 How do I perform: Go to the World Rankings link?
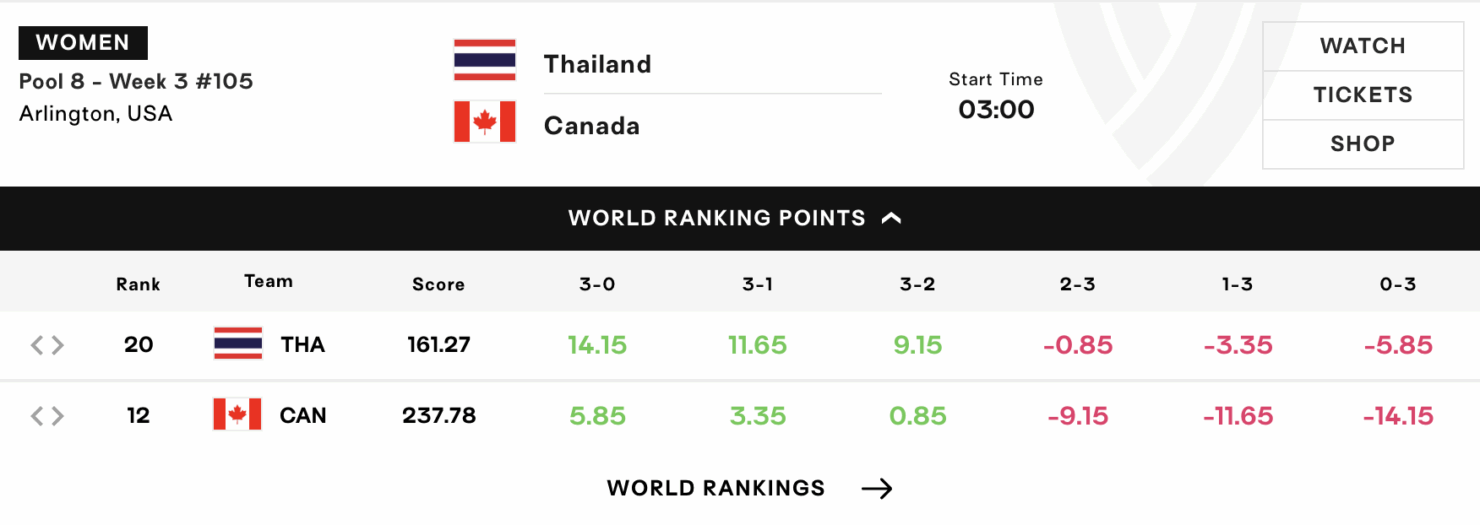[716, 488]
